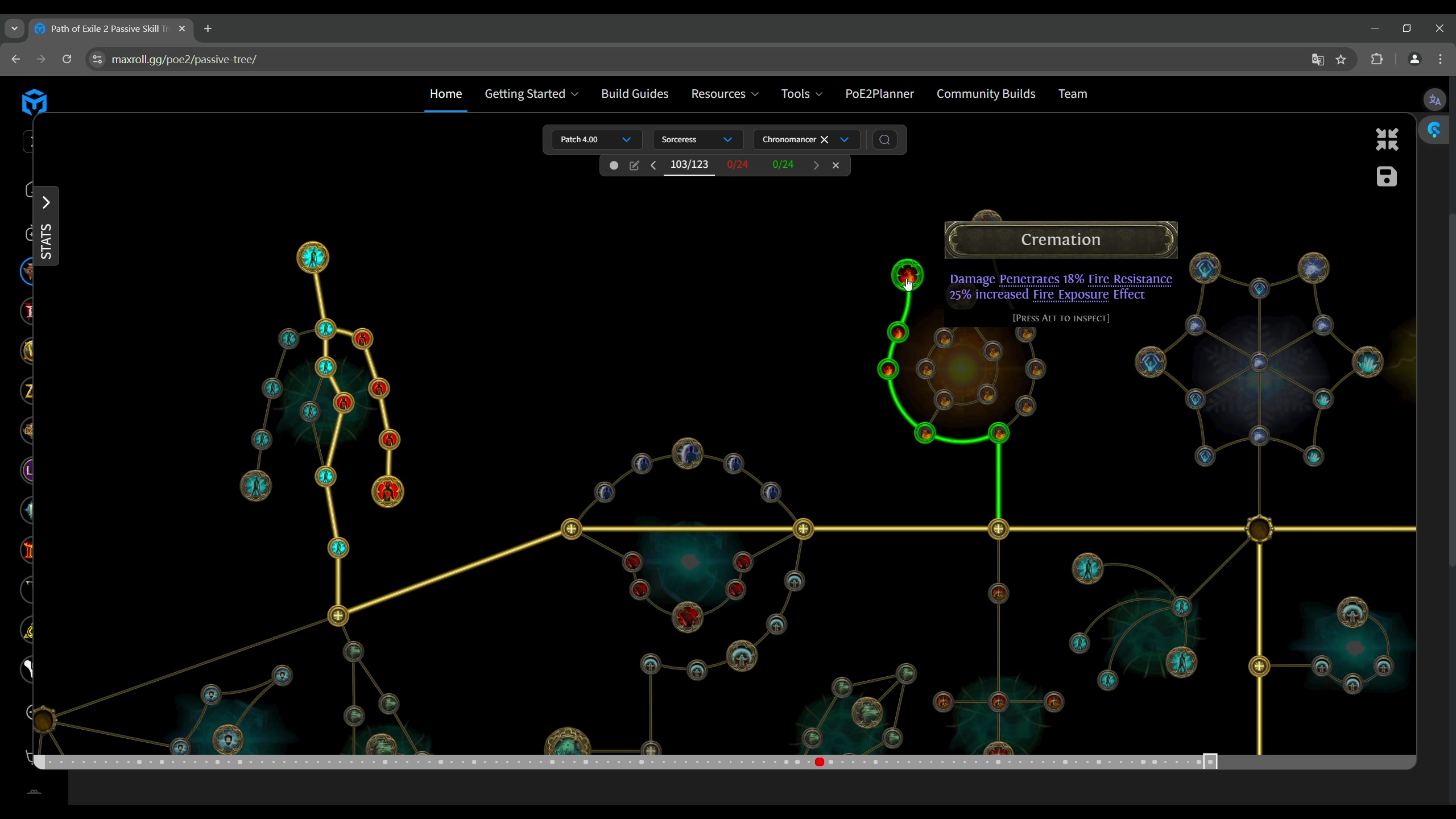Open the browser tab list dropdown
1456x819 pixels.
tap(14, 28)
